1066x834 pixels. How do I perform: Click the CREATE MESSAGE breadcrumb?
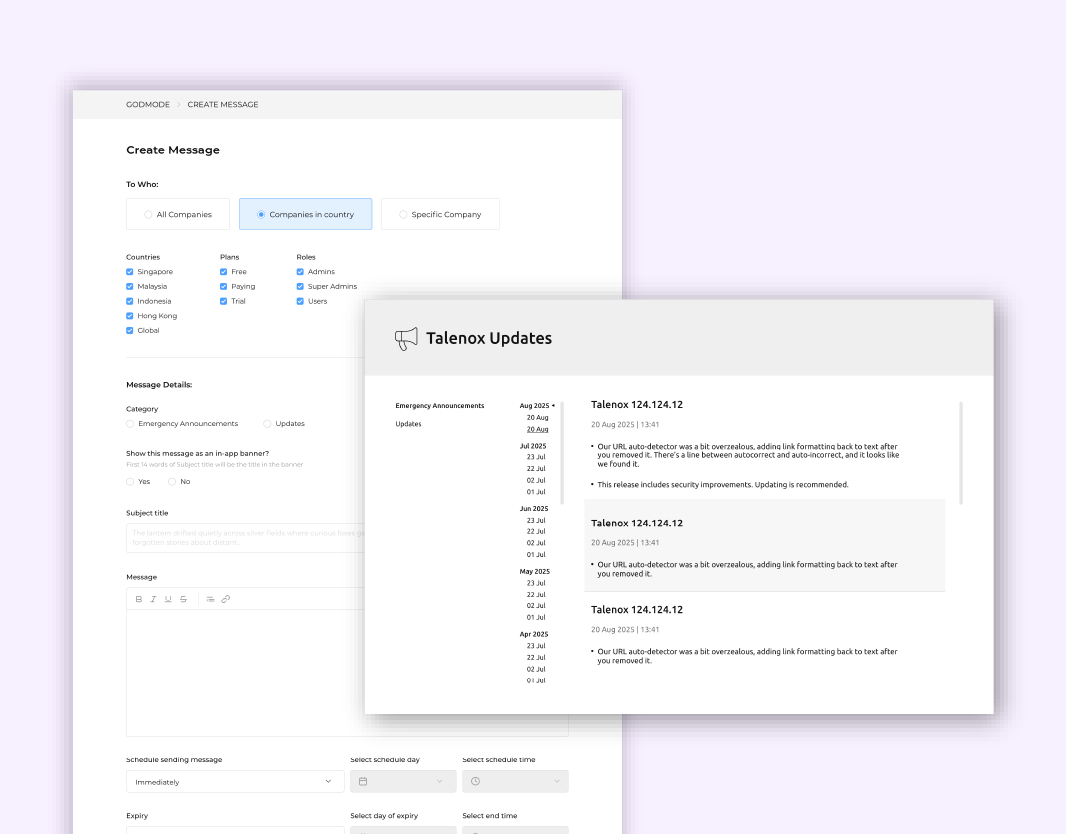point(223,105)
